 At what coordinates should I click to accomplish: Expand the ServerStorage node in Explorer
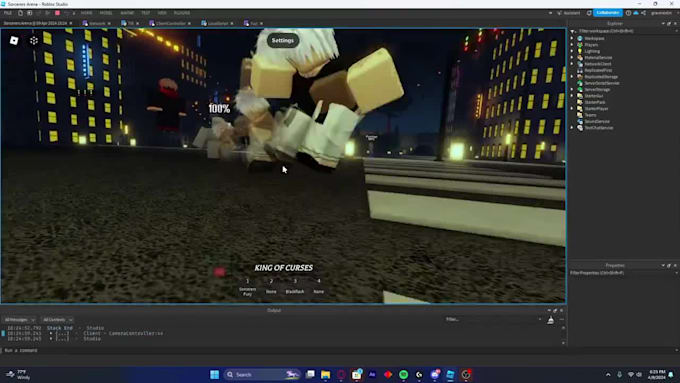point(572,89)
